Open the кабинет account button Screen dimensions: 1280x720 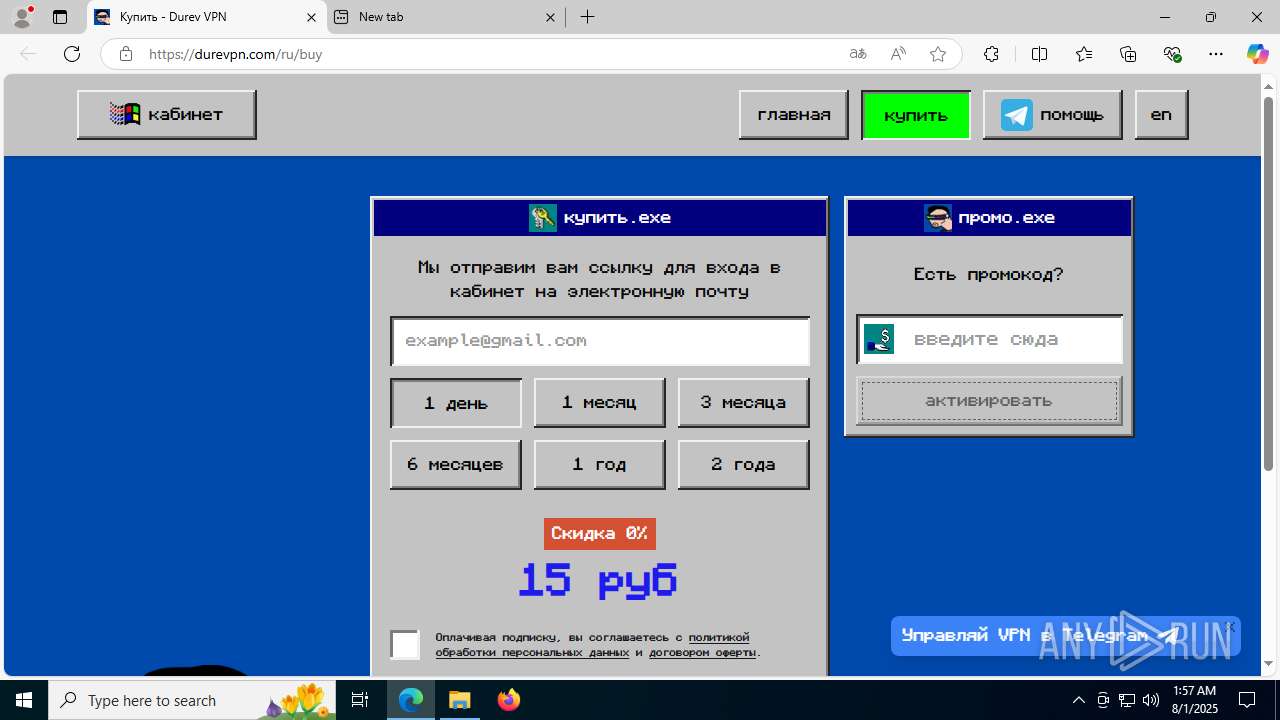166,114
